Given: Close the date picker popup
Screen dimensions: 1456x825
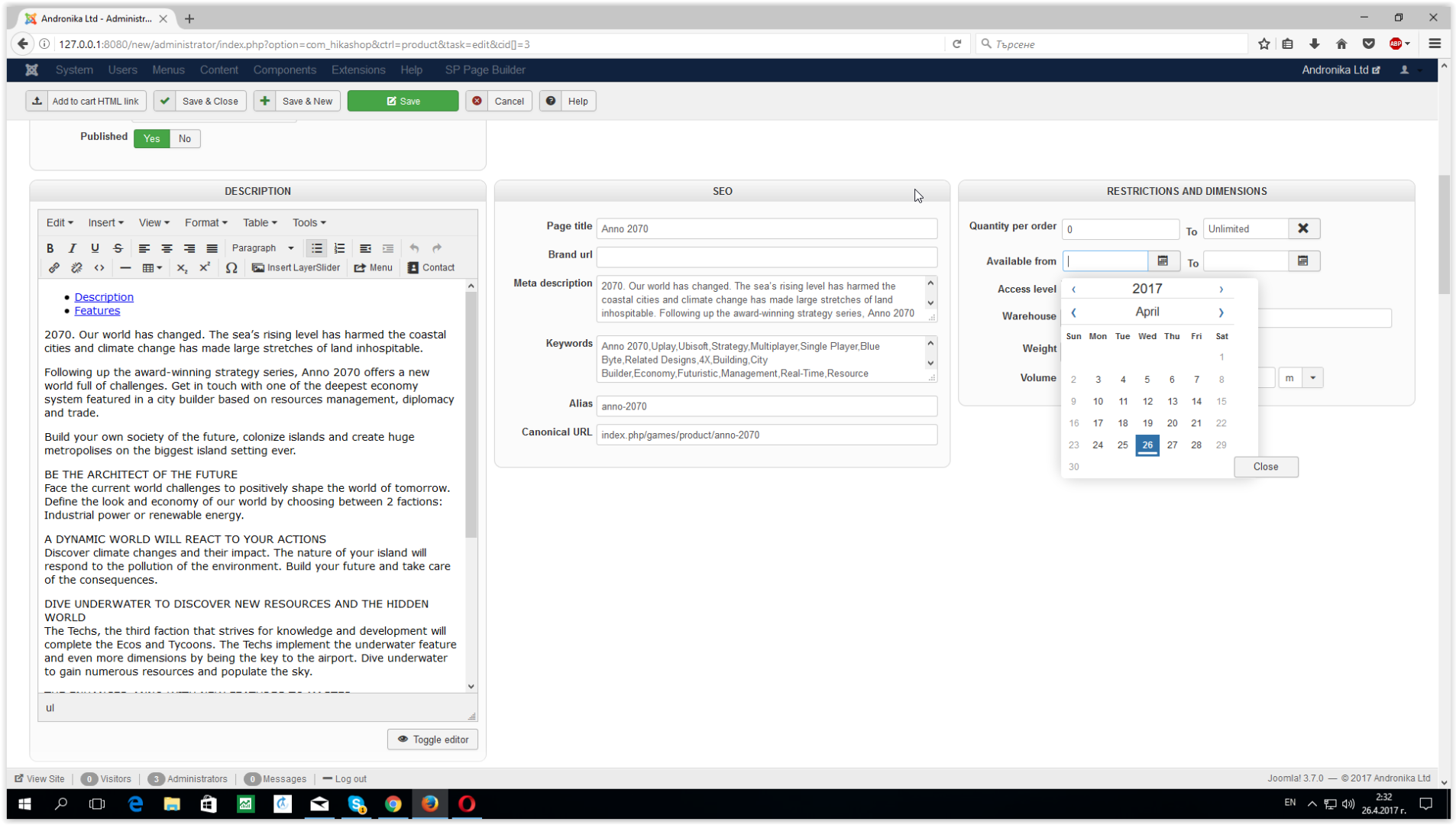Looking at the screenshot, I should [x=1266, y=467].
